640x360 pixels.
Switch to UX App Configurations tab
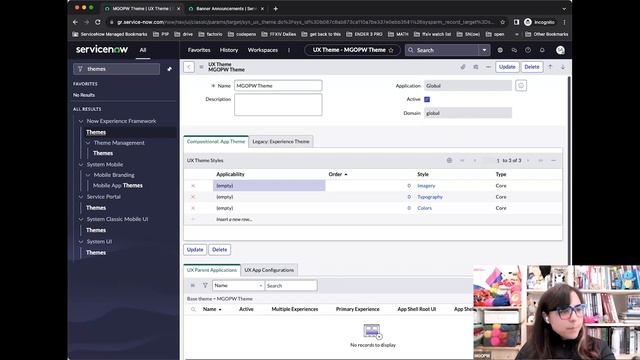pyautogui.click(x=269, y=270)
